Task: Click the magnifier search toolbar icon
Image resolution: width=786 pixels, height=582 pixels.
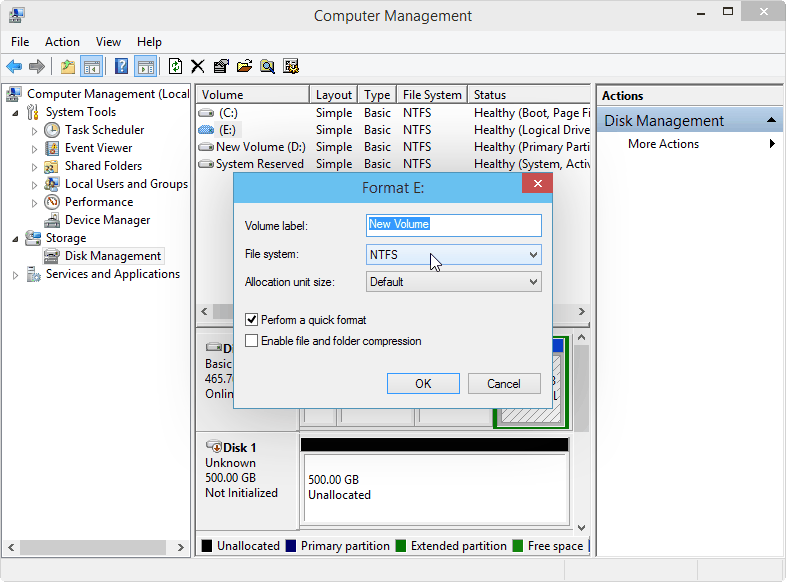Action: (267, 66)
